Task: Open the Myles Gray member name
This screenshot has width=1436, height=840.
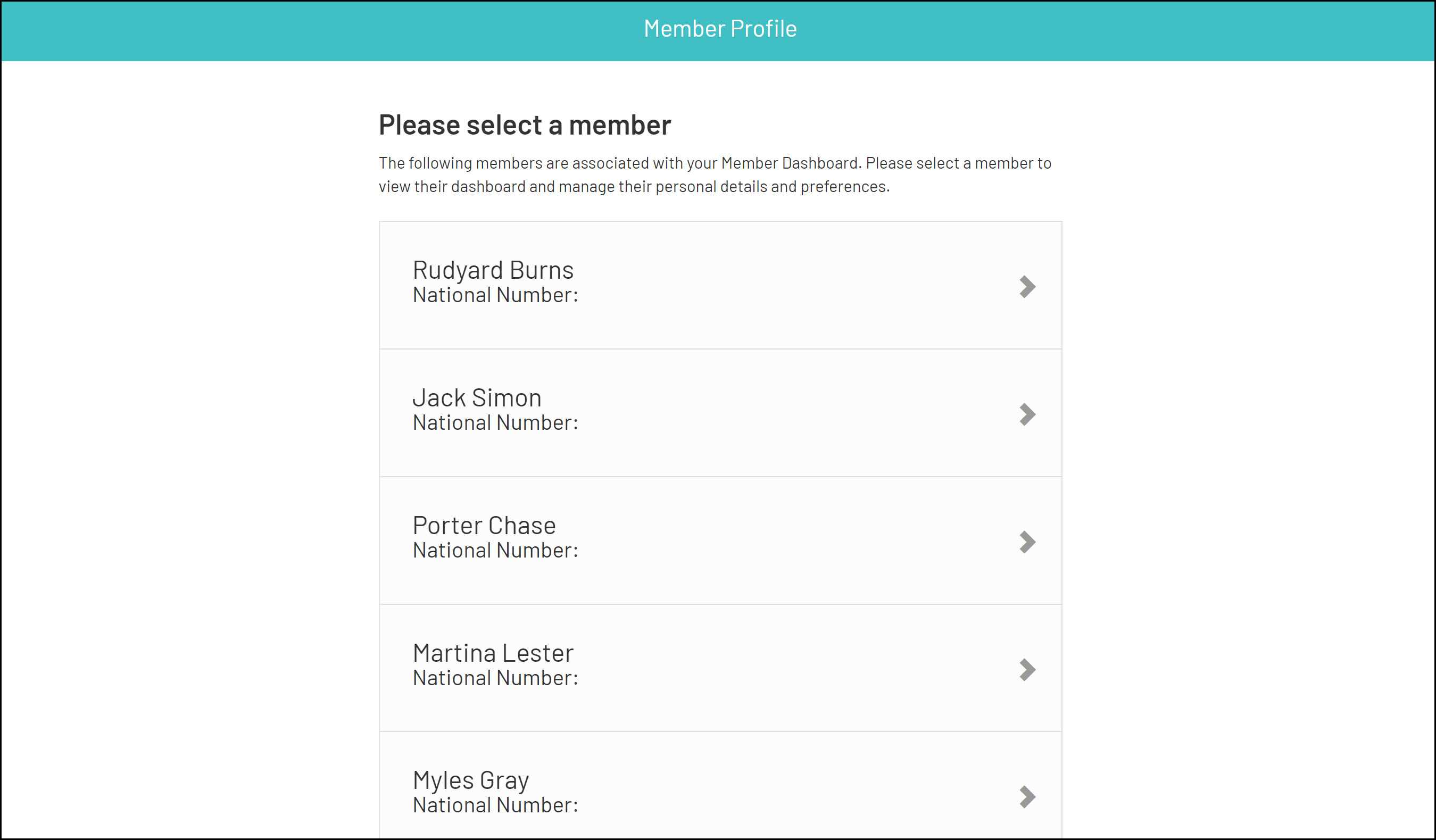Action: [471, 780]
